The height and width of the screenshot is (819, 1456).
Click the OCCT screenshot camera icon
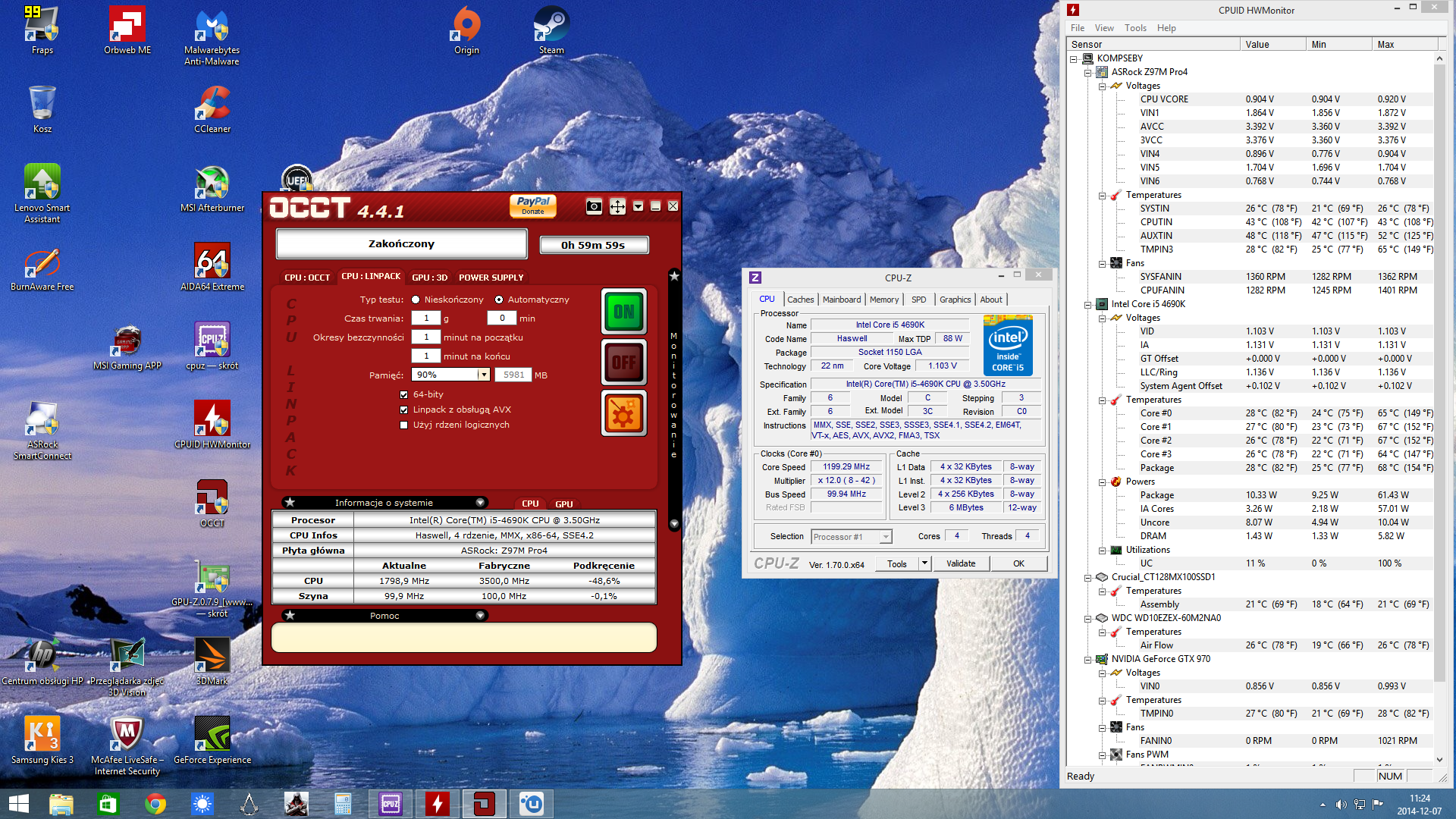[594, 206]
